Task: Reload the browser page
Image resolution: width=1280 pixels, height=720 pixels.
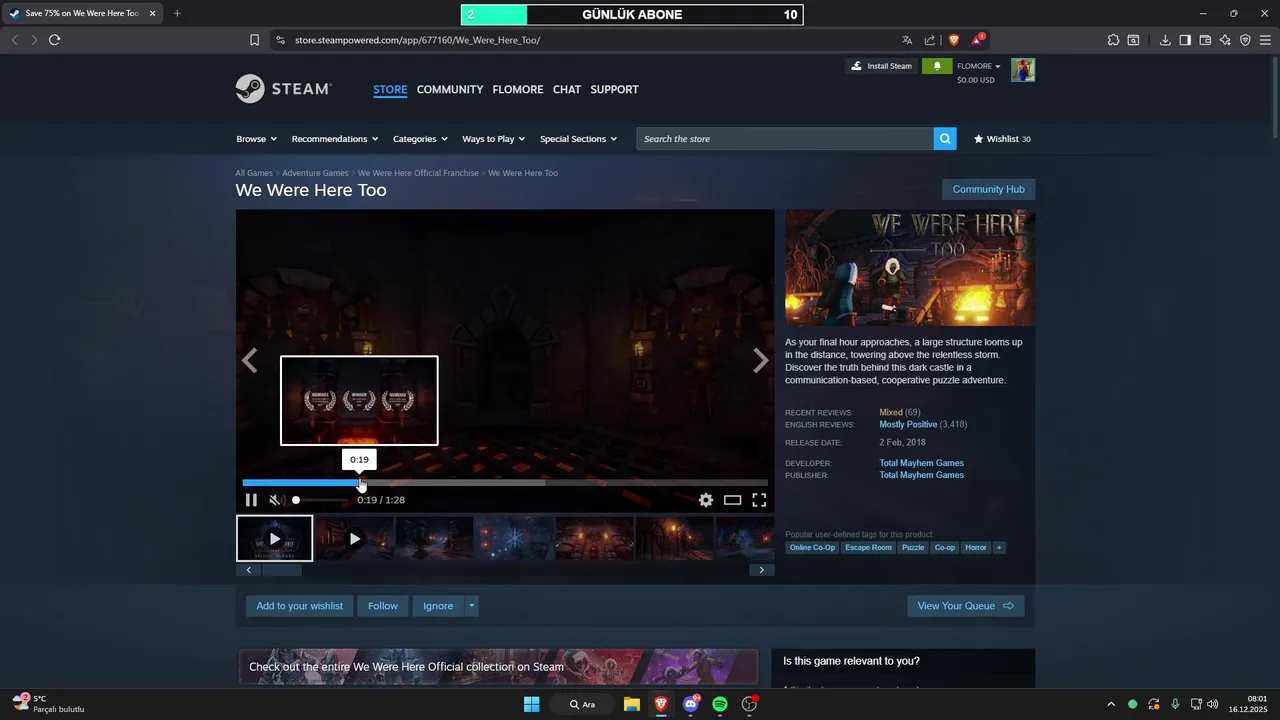Action: click(x=54, y=40)
